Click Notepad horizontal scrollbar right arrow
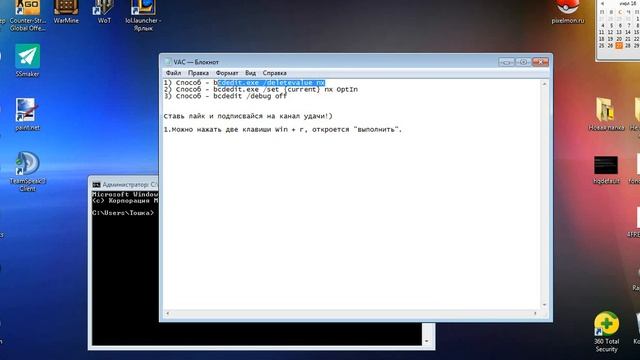The width and height of the screenshot is (640, 360). tap(535, 313)
